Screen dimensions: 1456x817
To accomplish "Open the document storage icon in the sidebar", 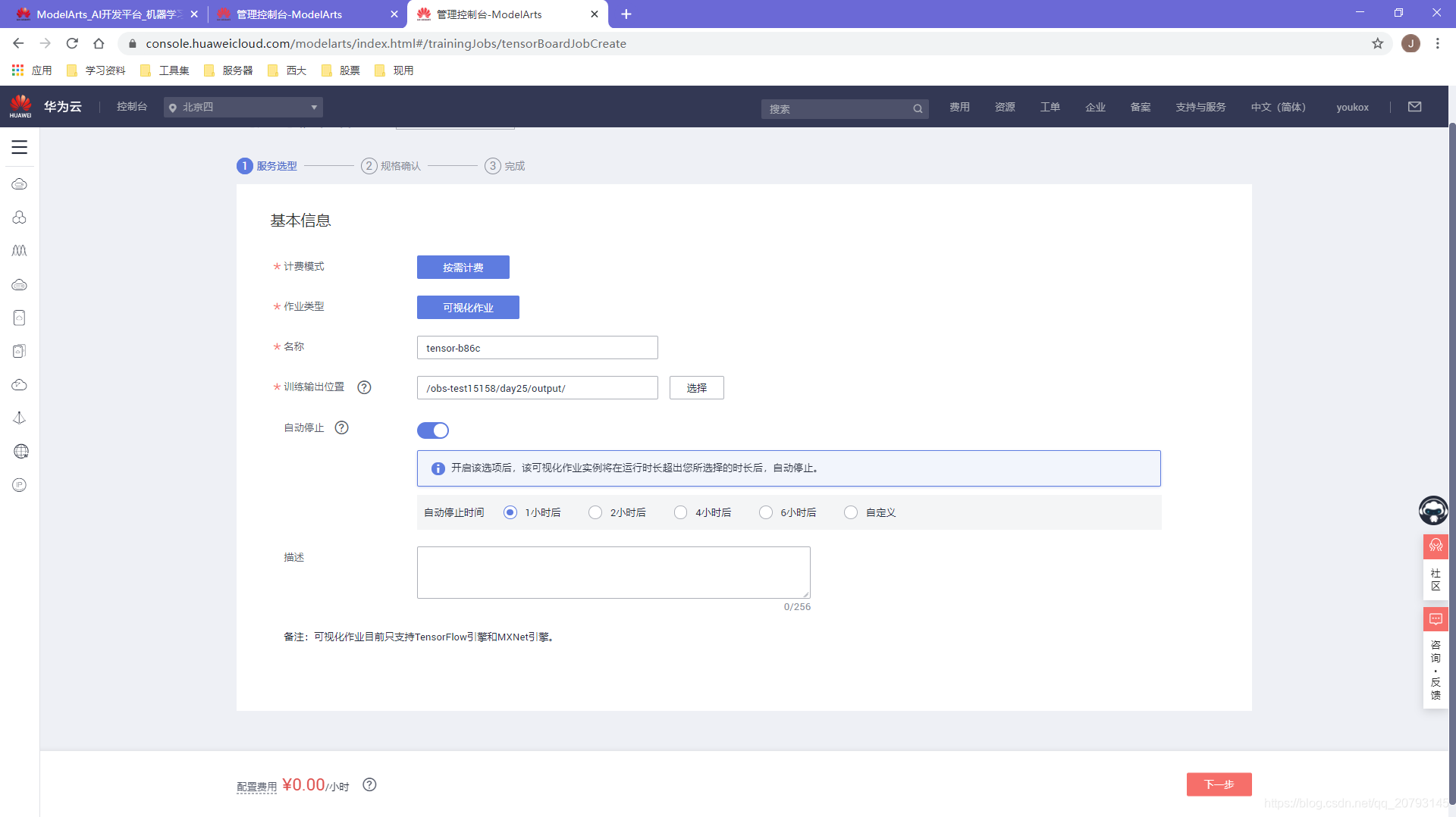I will 20,318.
